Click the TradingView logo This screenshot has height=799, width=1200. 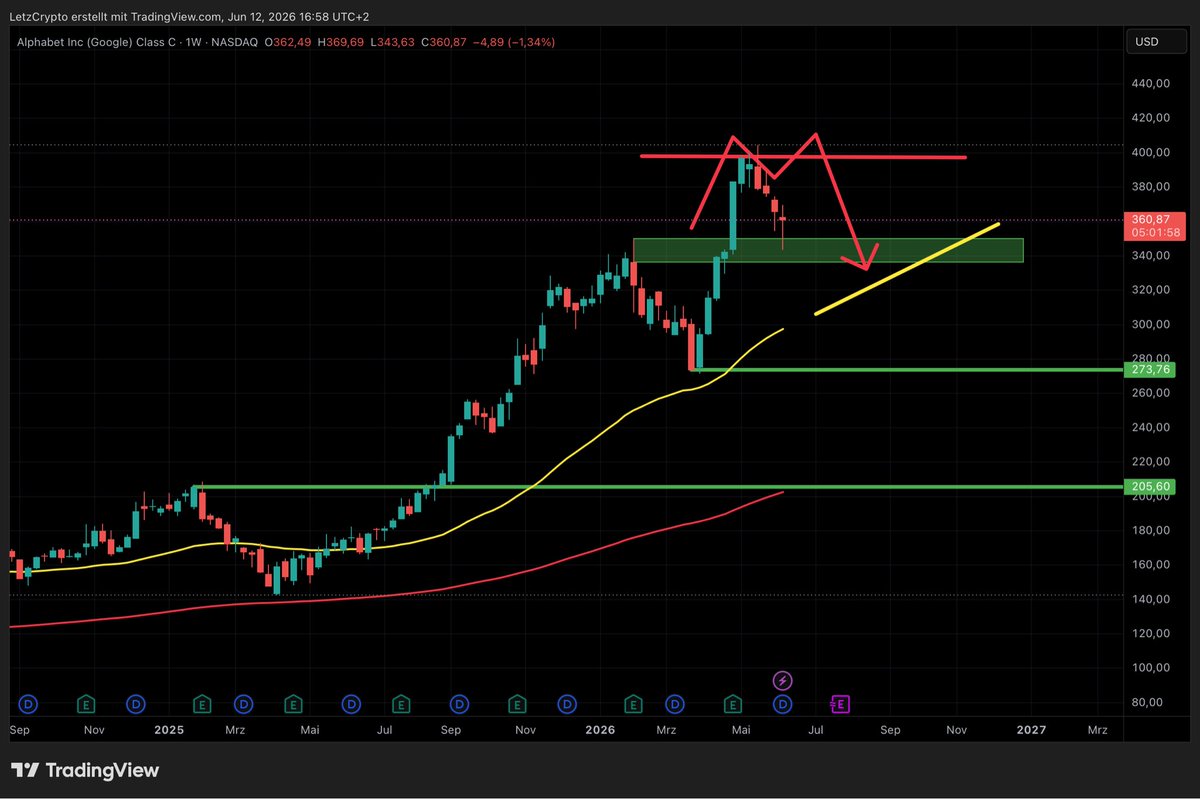tap(85, 771)
